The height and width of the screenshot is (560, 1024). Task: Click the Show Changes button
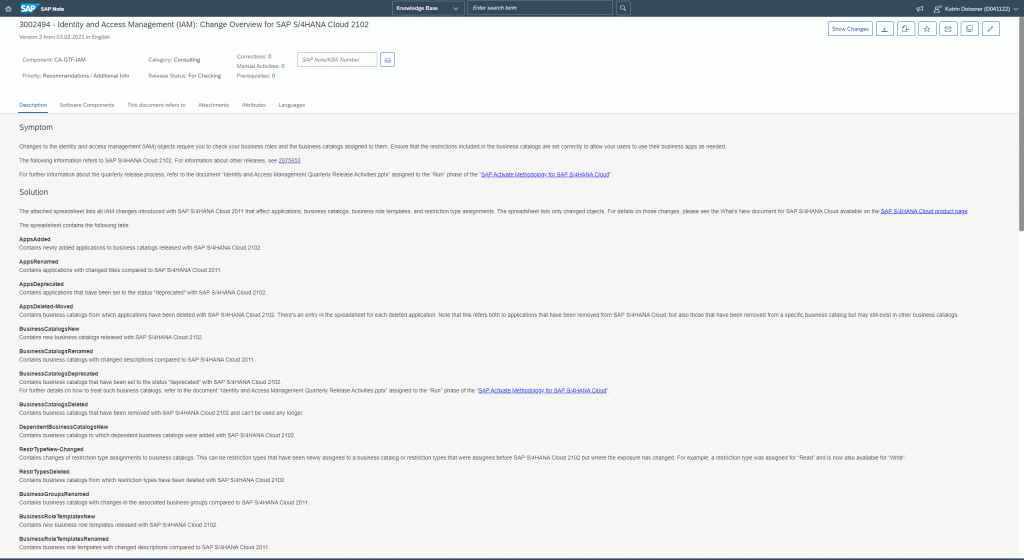coord(850,29)
